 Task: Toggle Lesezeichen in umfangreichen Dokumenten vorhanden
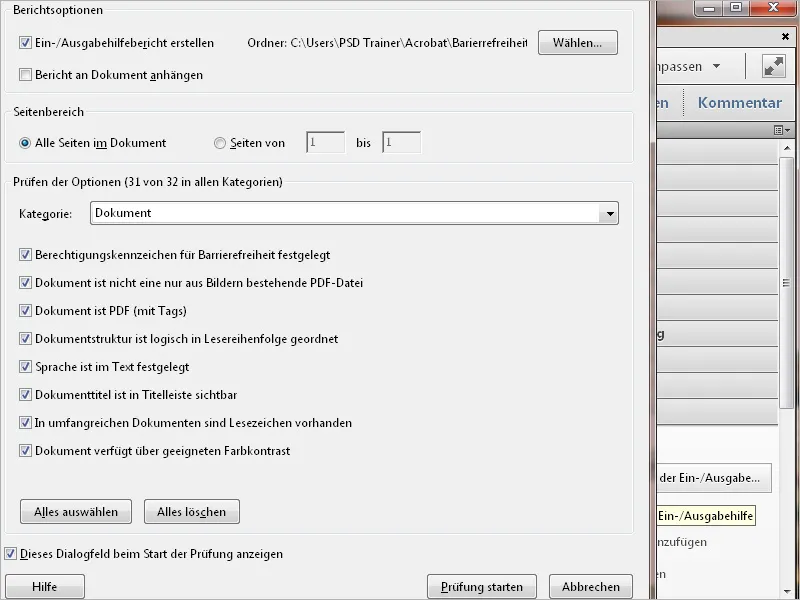(25, 423)
